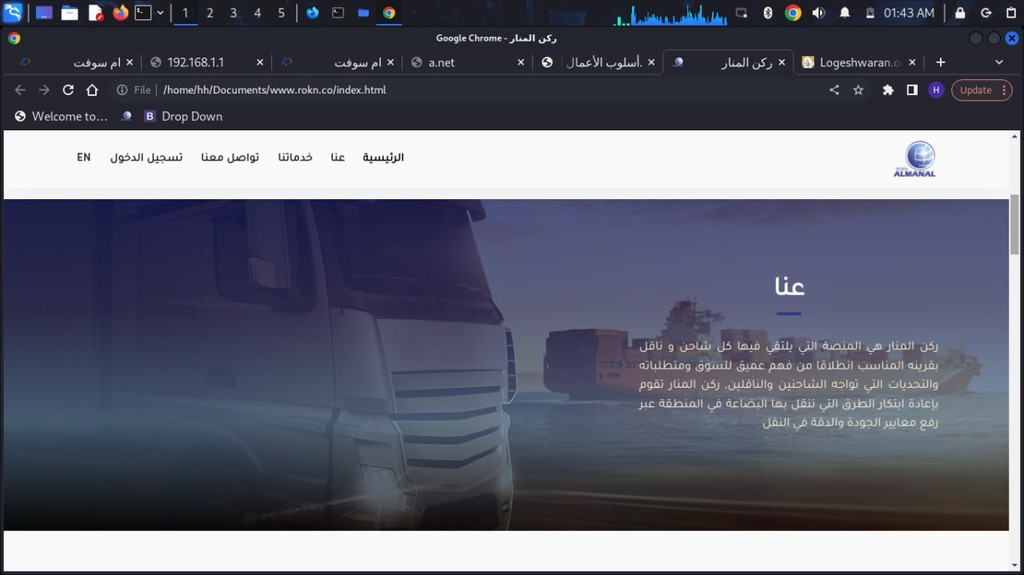The width and height of the screenshot is (1024, 575).
Task: View site information File icon
Action: point(134,90)
